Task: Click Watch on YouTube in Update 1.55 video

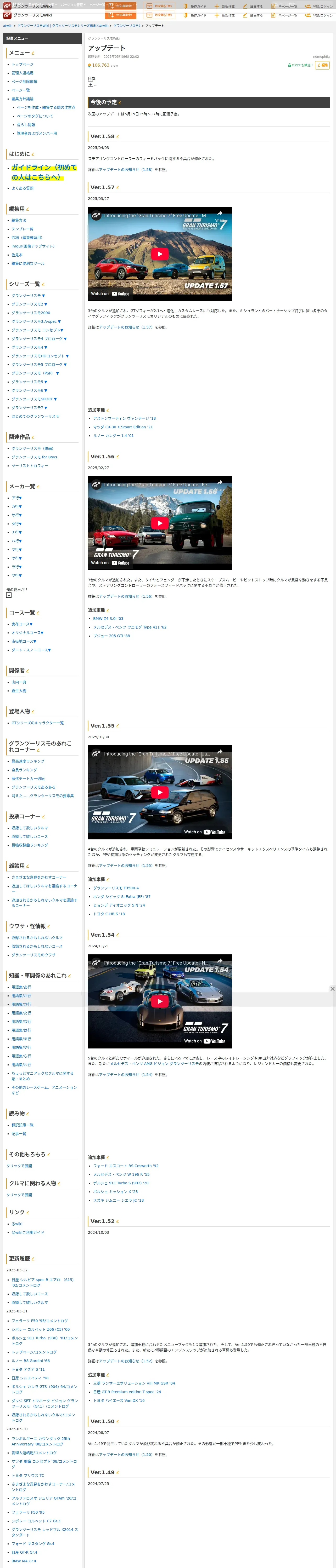Action: (205, 832)
